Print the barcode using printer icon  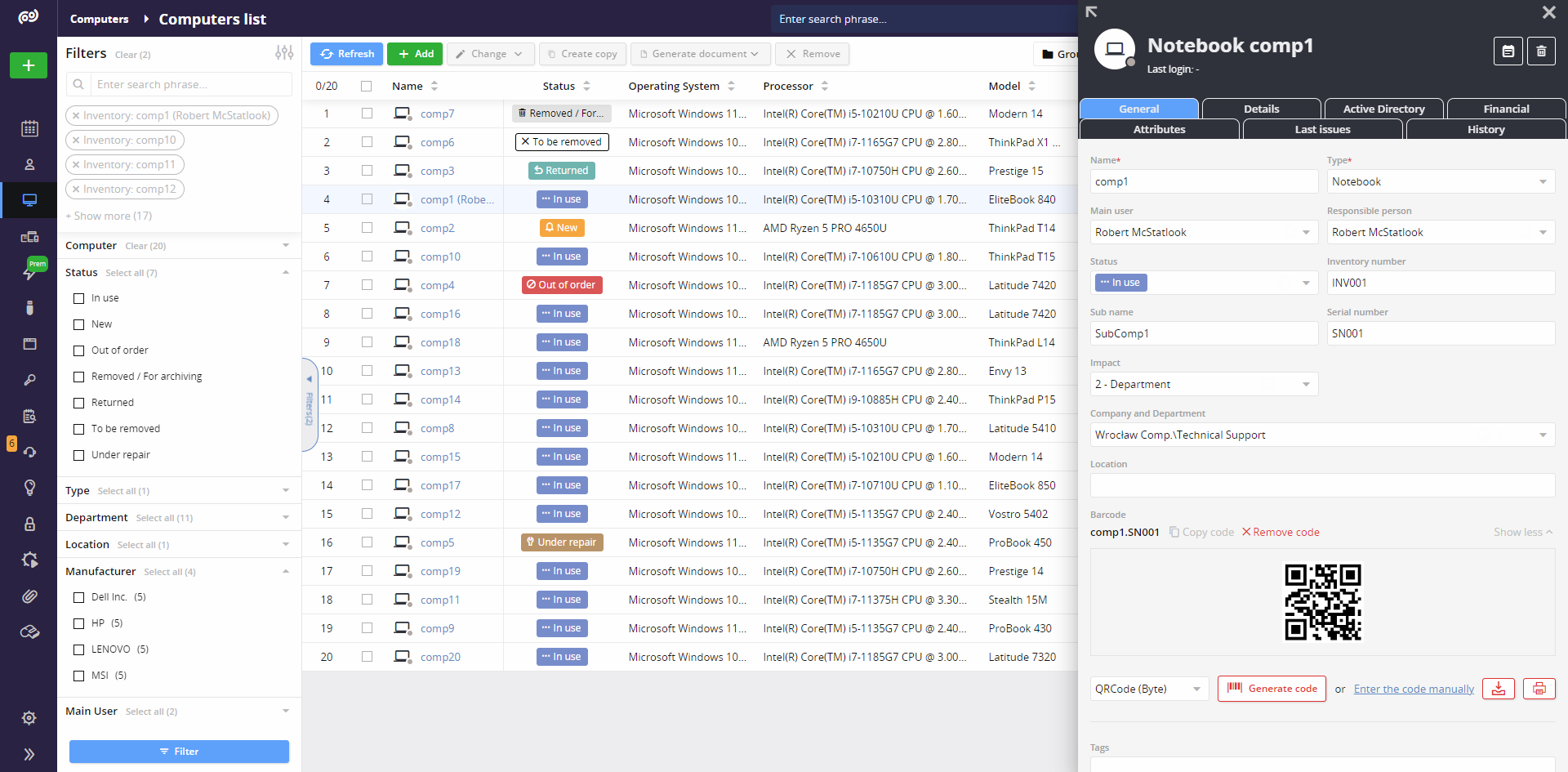[x=1539, y=689]
